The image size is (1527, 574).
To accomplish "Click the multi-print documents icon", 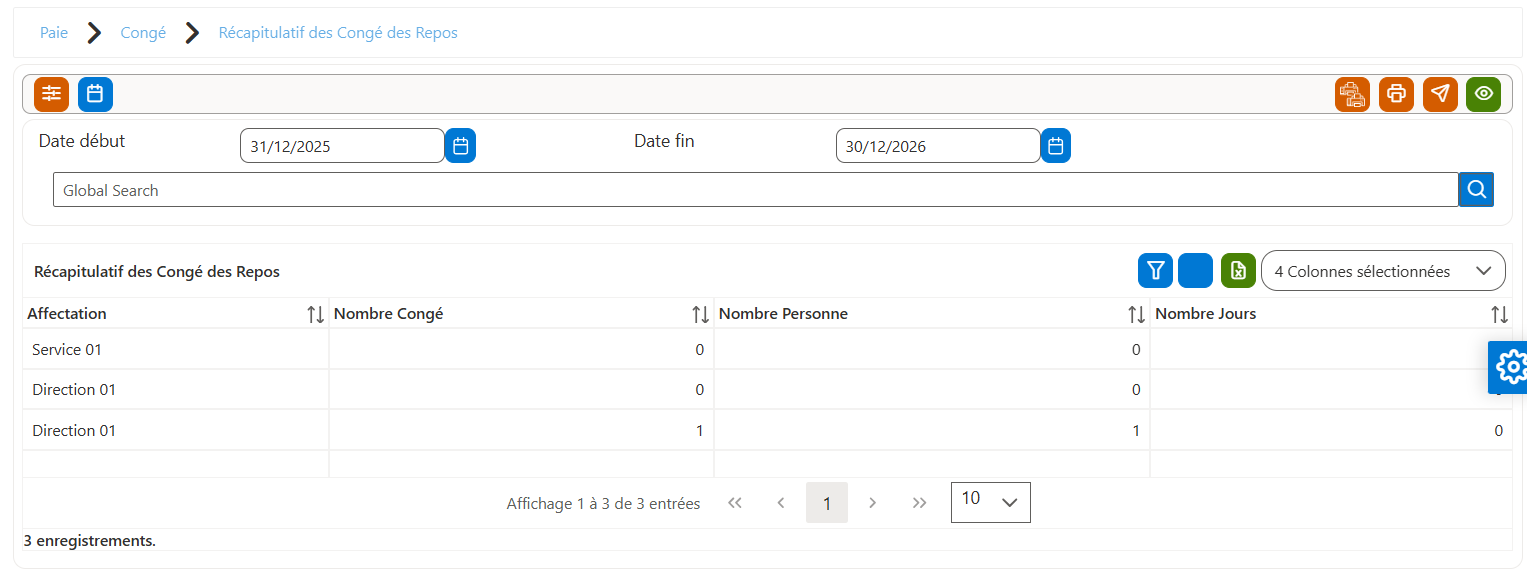I will [x=1352, y=94].
